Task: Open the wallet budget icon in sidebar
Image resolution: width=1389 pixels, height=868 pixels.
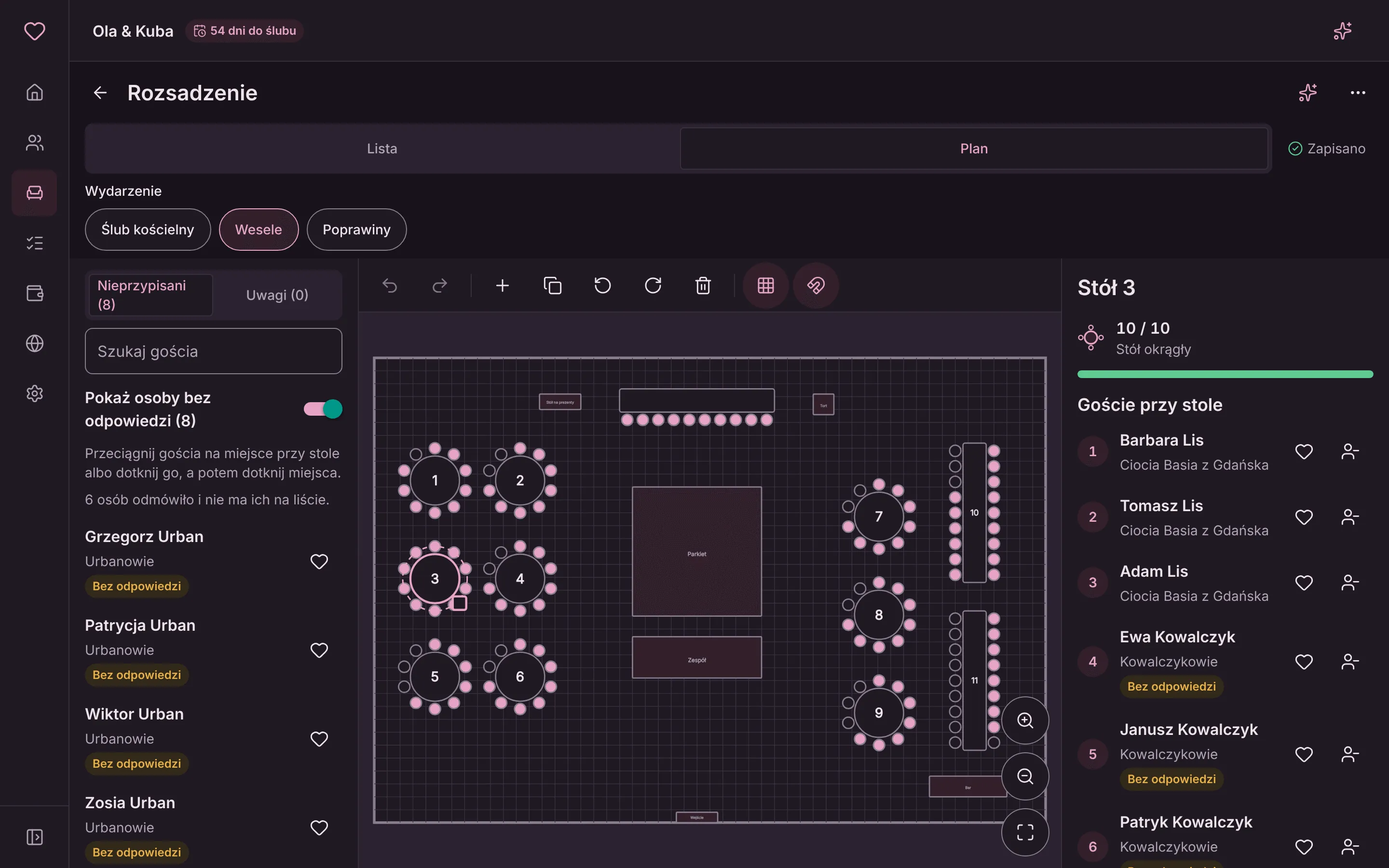Action: [34, 293]
